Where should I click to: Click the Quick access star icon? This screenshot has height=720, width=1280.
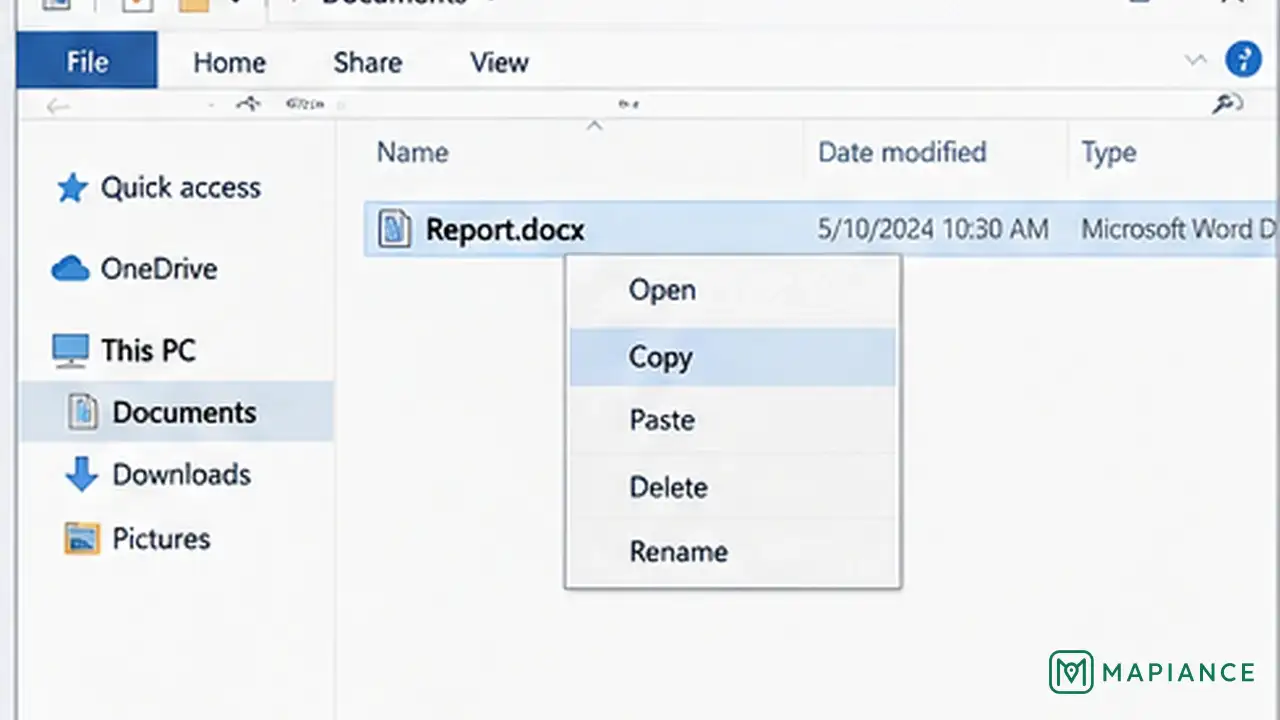72,188
